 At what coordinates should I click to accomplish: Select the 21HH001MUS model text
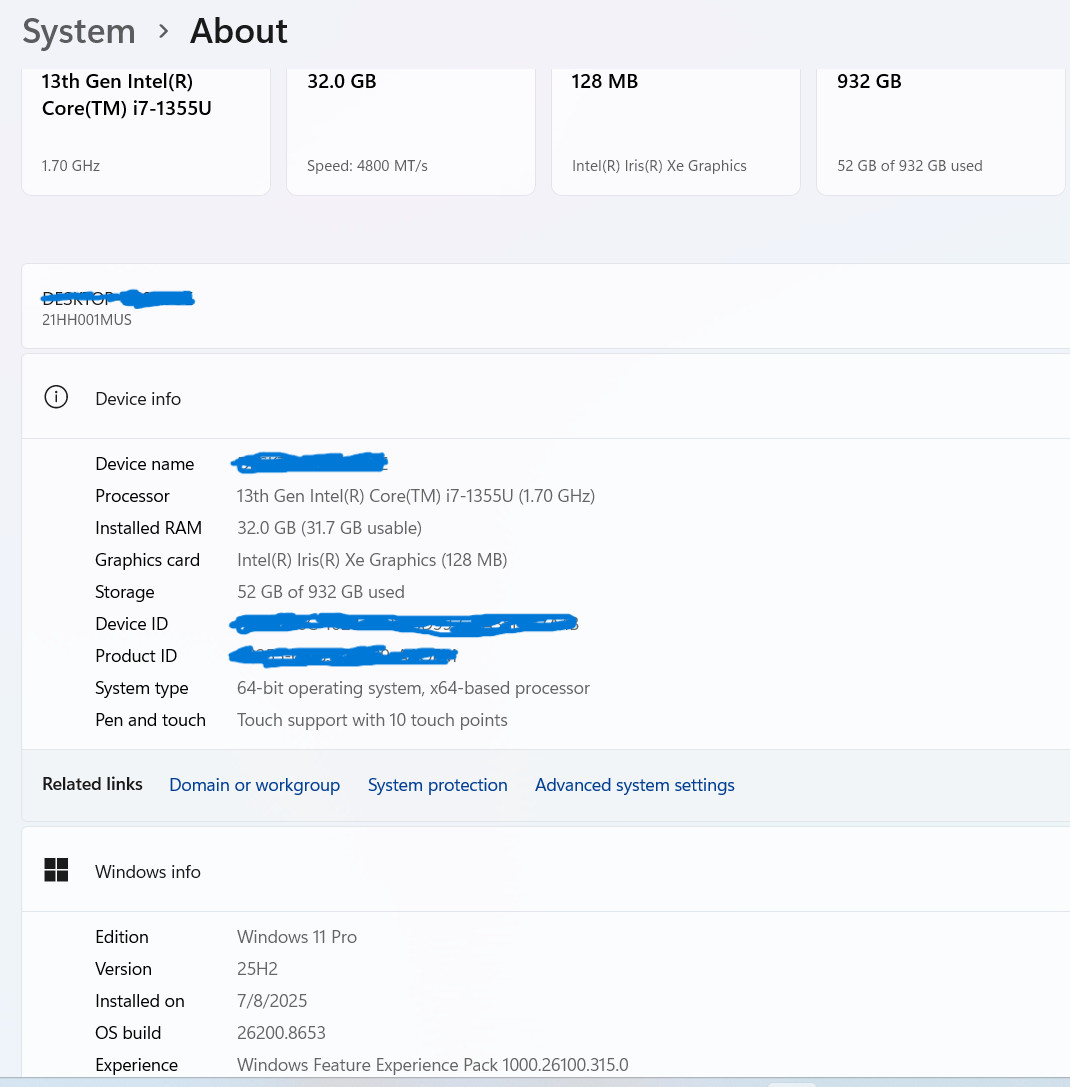coord(87,320)
